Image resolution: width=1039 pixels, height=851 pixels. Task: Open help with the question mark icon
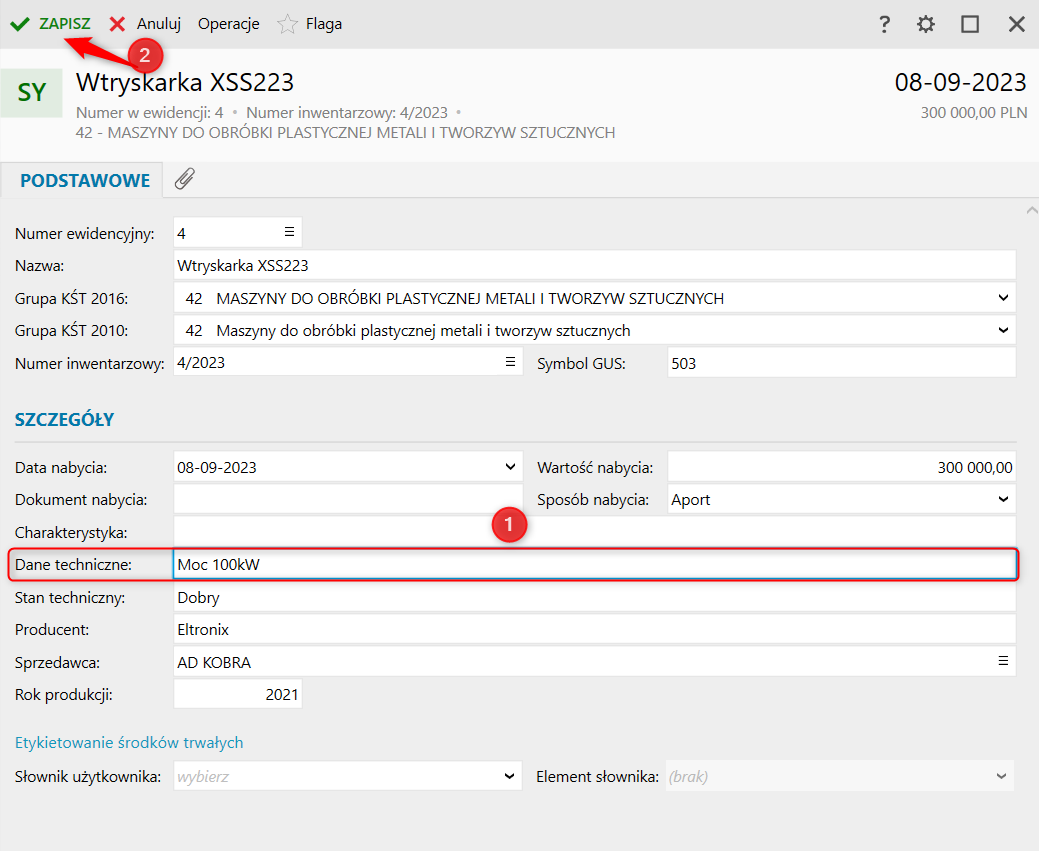click(x=884, y=25)
